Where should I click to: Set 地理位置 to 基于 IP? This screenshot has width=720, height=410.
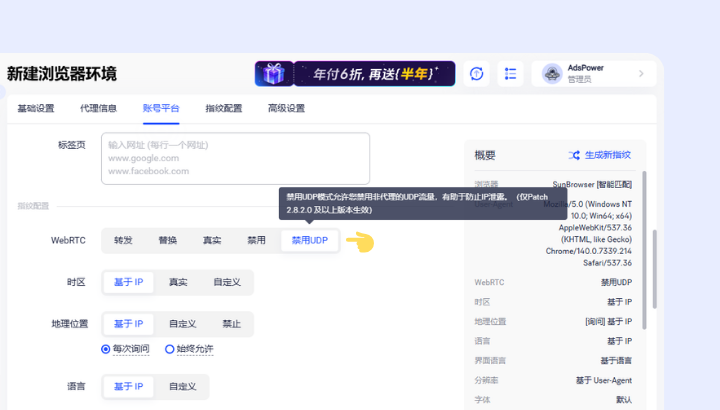(x=129, y=324)
